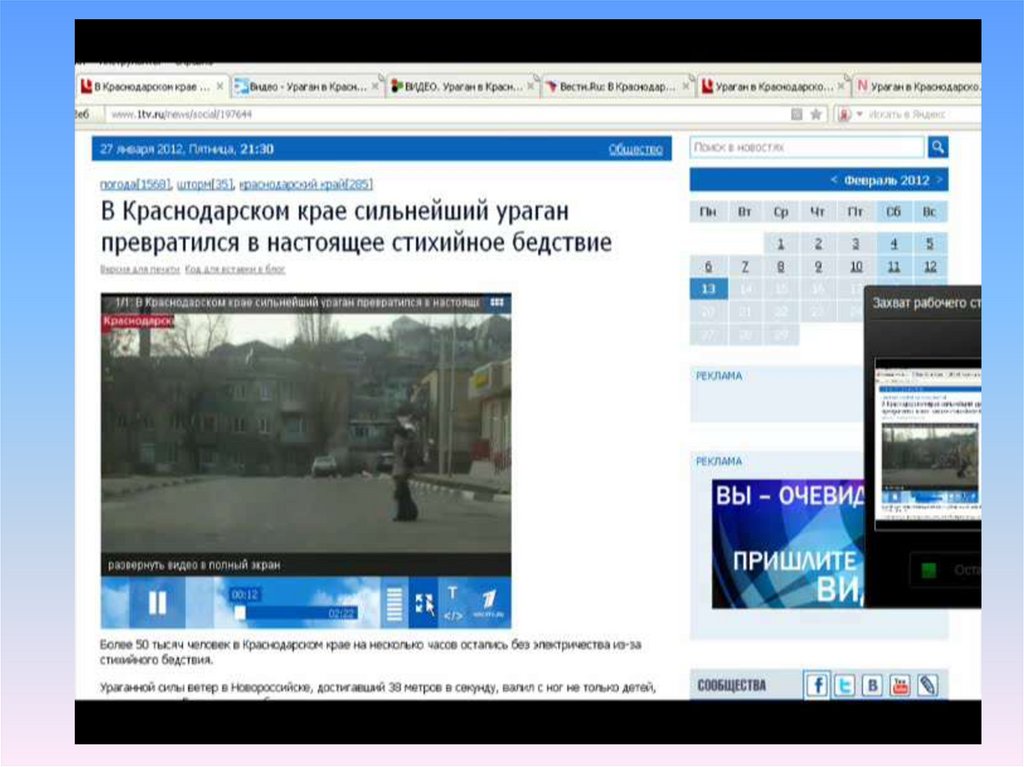Click the YouTube community icon

[900, 685]
